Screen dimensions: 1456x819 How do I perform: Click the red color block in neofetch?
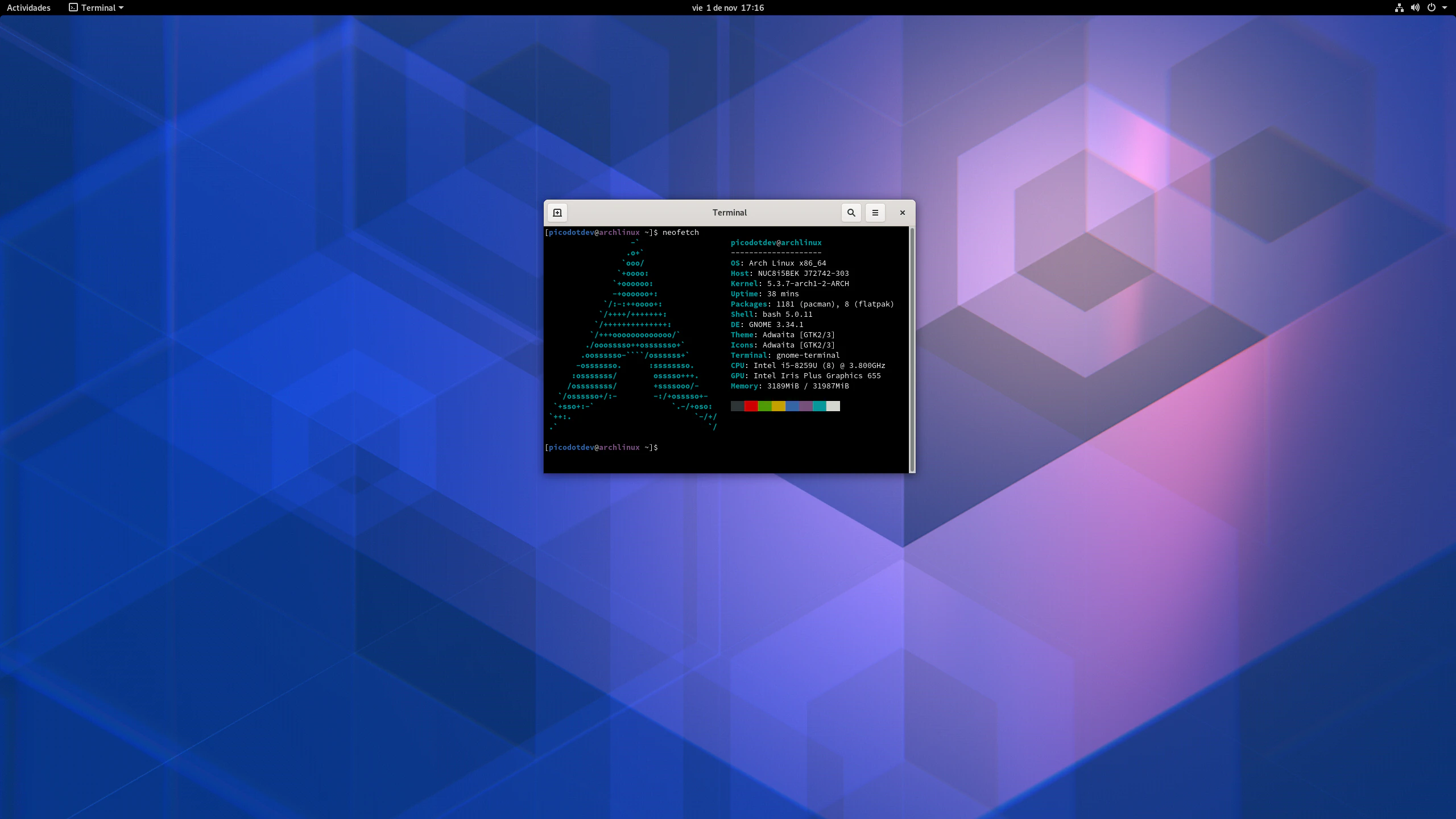[751, 406]
